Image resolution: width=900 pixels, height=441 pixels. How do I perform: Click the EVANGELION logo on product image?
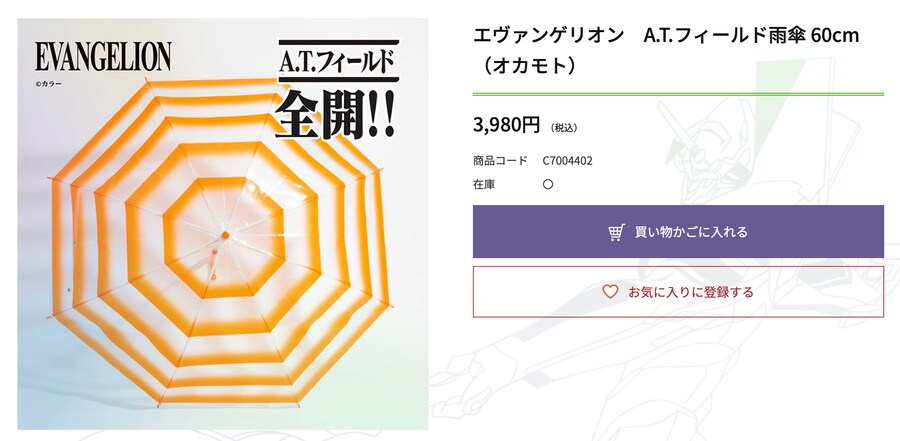click(103, 57)
